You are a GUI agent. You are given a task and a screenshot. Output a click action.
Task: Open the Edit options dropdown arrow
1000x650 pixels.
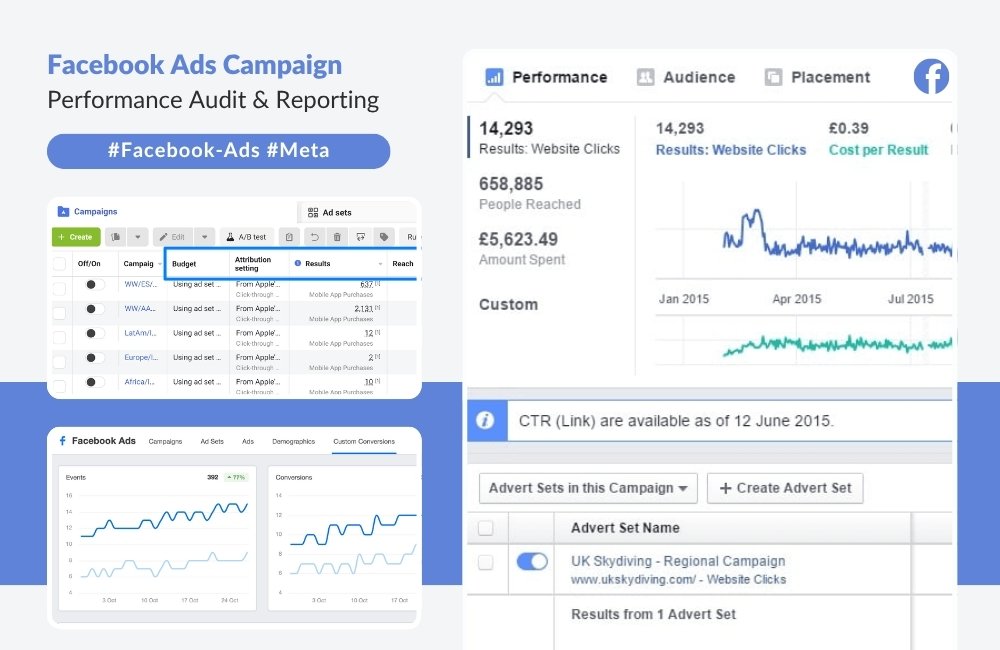click(205, 237)
